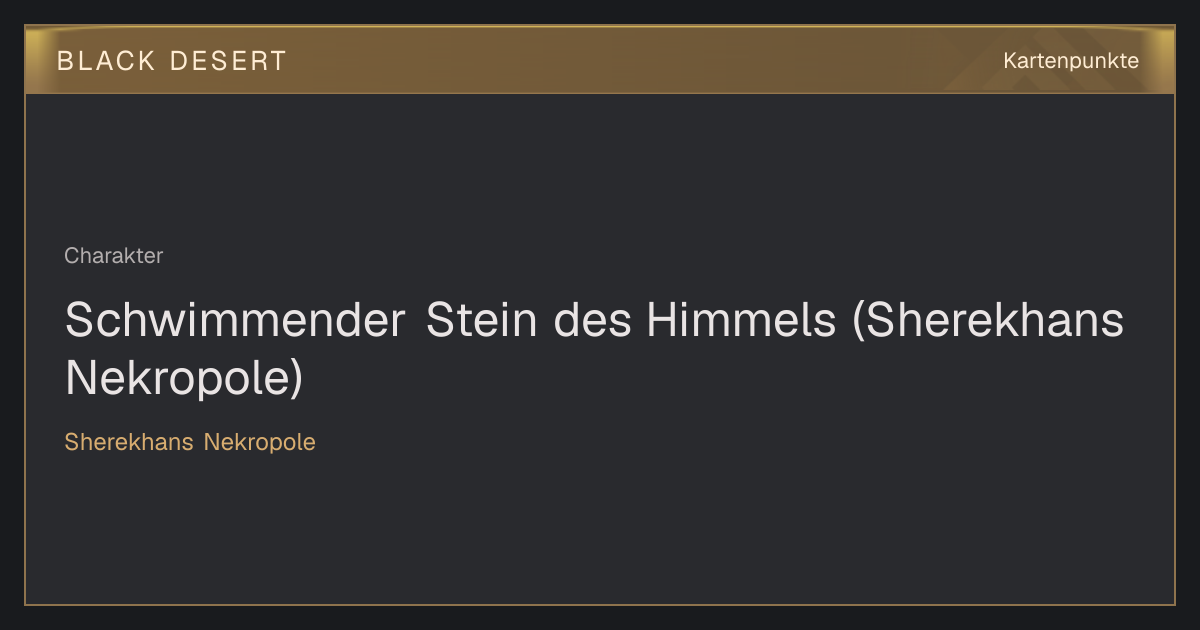Click the word DESERT in the logo

(x=228, y=61)
